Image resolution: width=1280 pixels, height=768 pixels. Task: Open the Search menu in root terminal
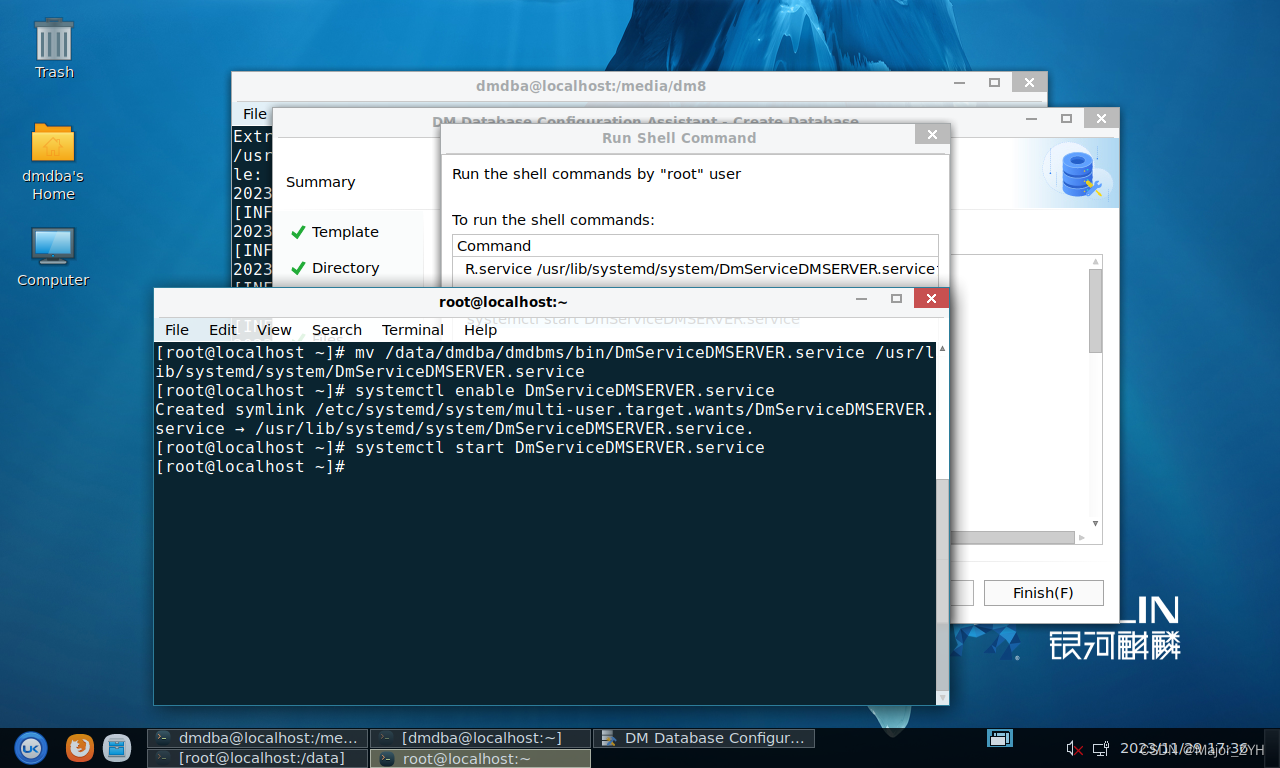point(336,330)
